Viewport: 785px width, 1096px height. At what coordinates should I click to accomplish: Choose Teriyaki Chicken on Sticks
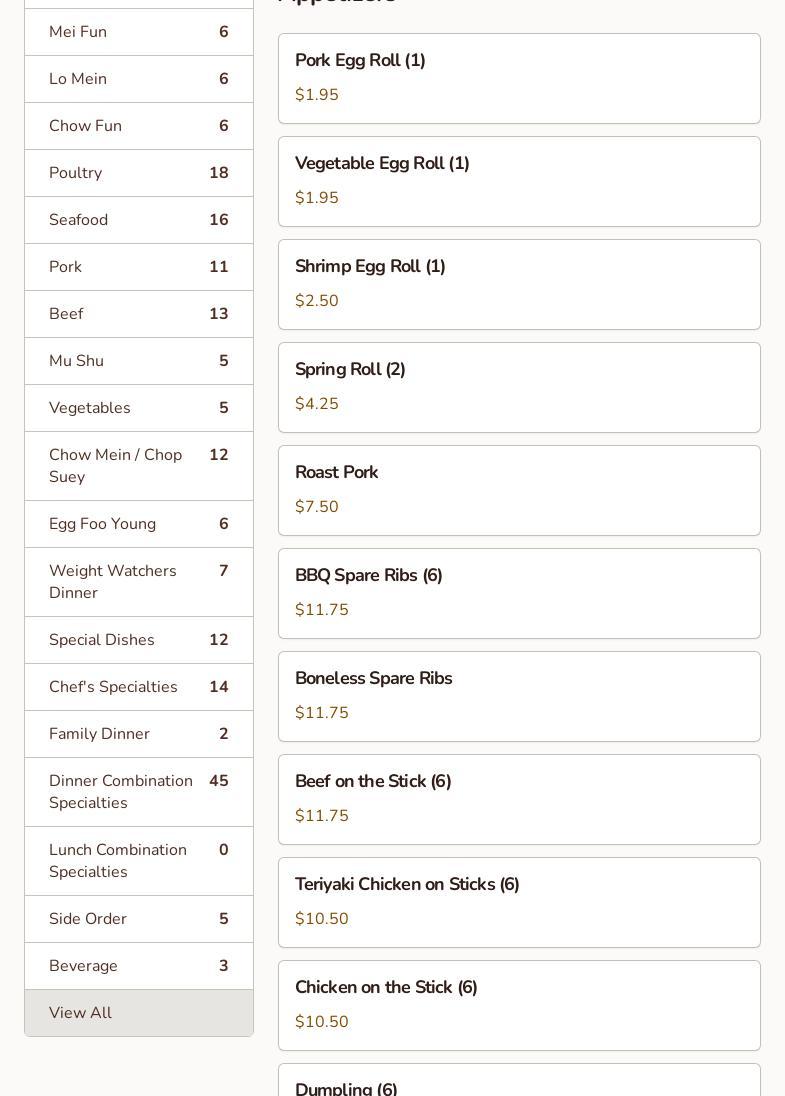pyautogui.click(x=519, y=902)
